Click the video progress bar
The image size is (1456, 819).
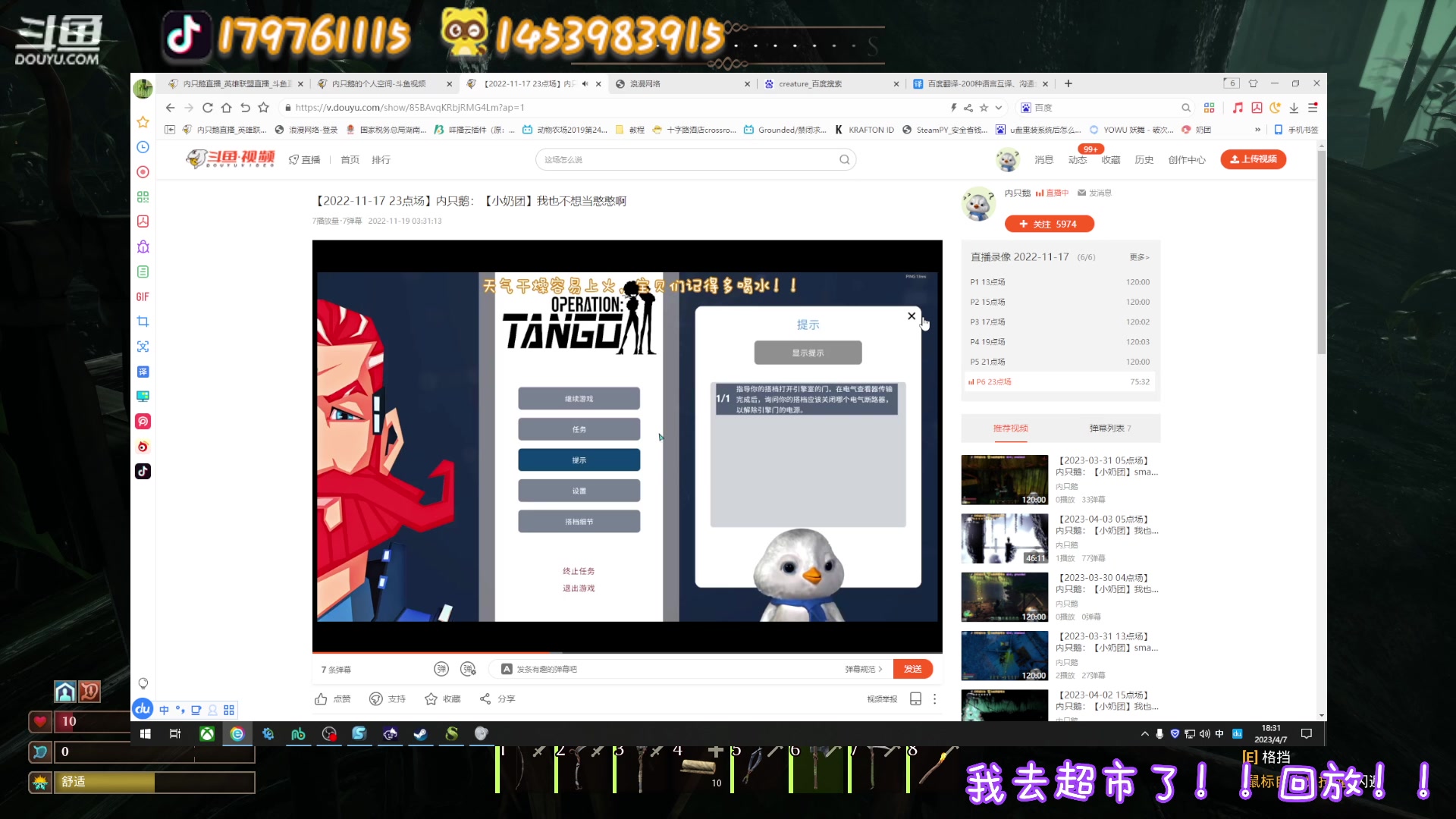pos(627,652)
